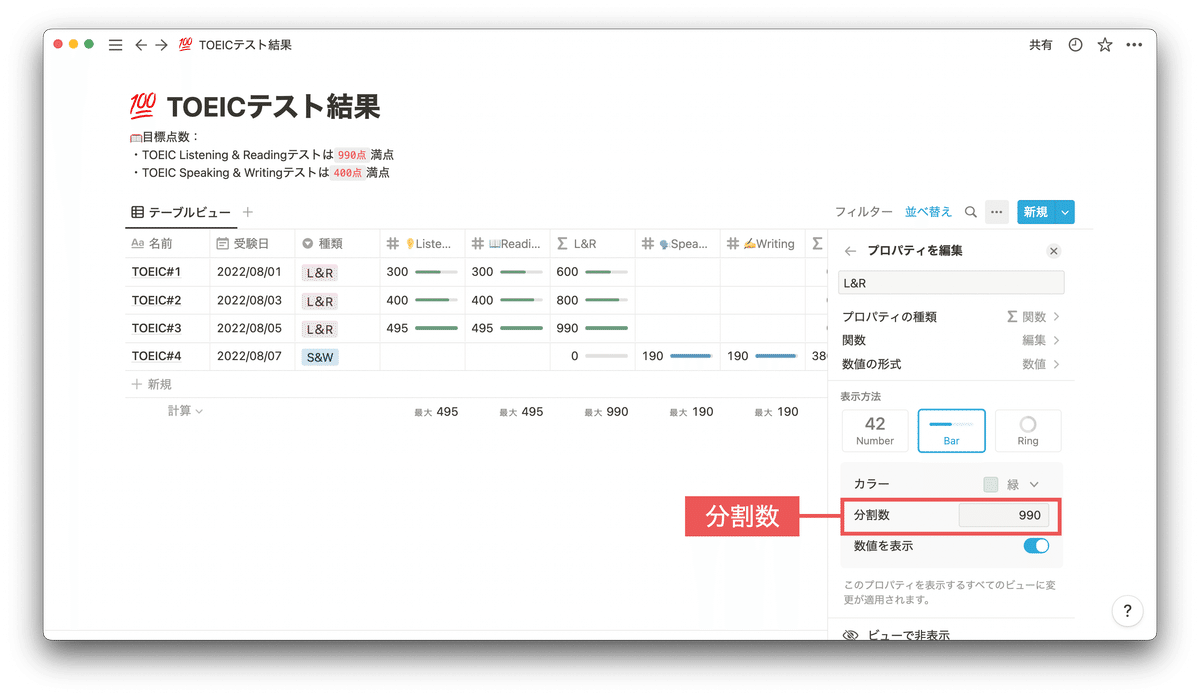Go forward with the right arrow
1200x697 pixels.
[161, 45]
